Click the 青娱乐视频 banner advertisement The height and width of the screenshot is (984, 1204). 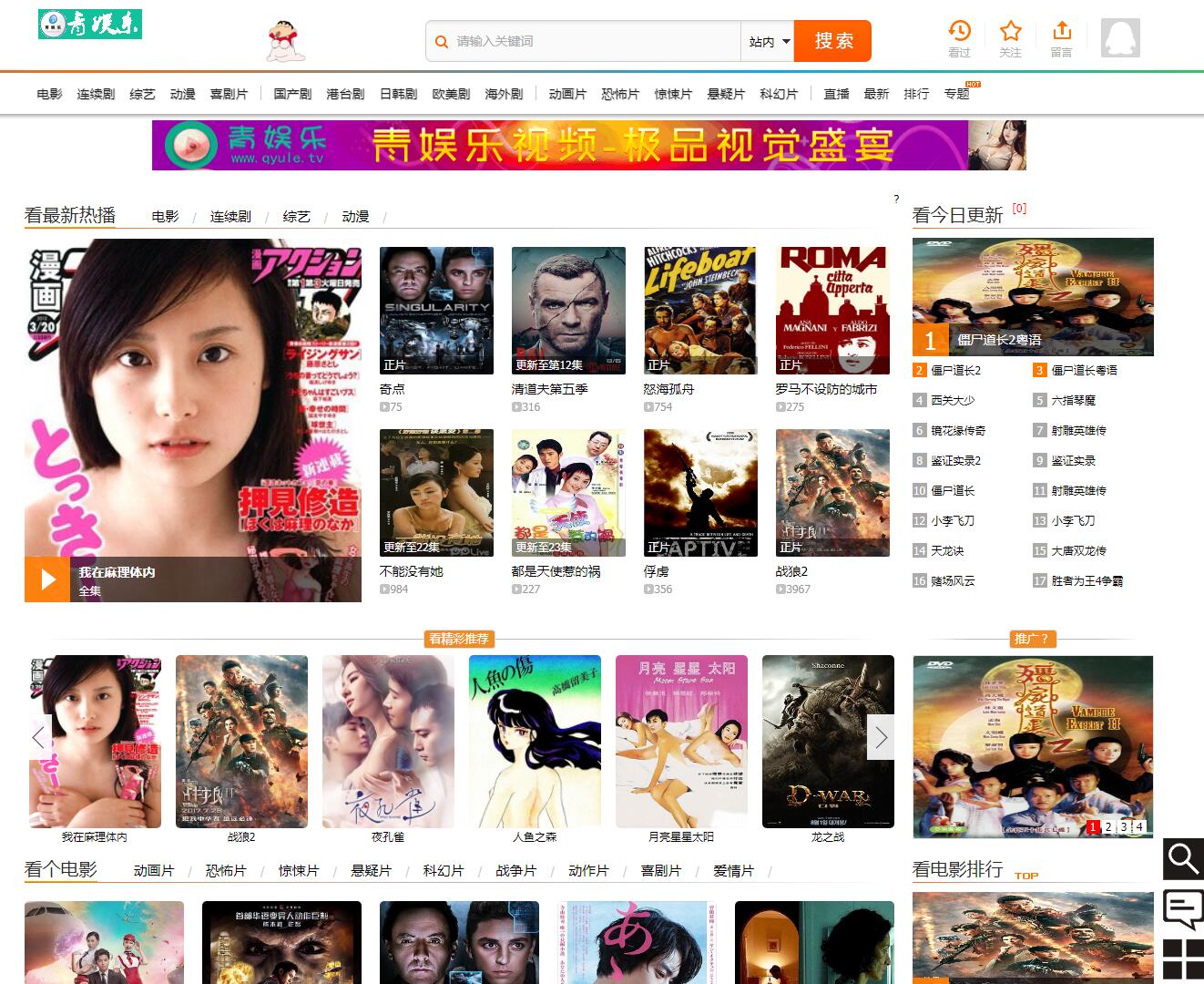pos(589,145)
